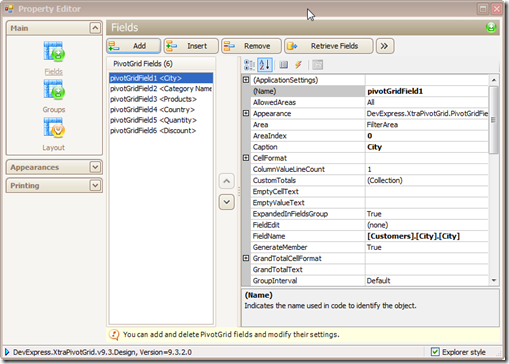Click the status bar arrow icon
This screenshot has height=364, width=509.
pos(7,352)
